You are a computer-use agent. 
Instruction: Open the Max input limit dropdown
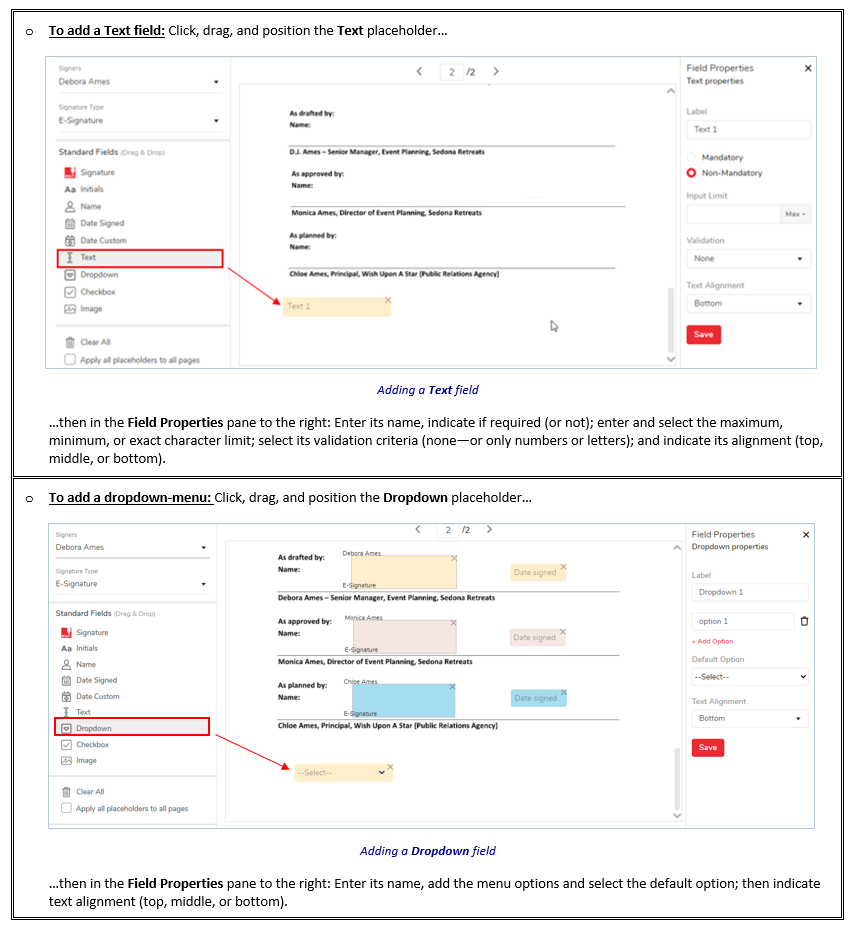(795, 214)
